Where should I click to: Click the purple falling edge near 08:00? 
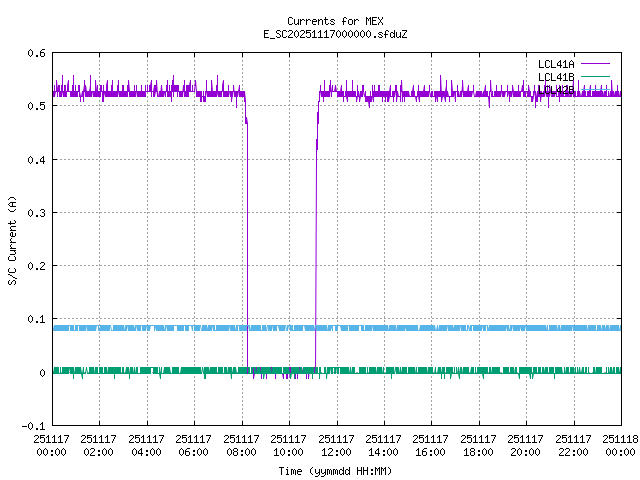point(247,250)
